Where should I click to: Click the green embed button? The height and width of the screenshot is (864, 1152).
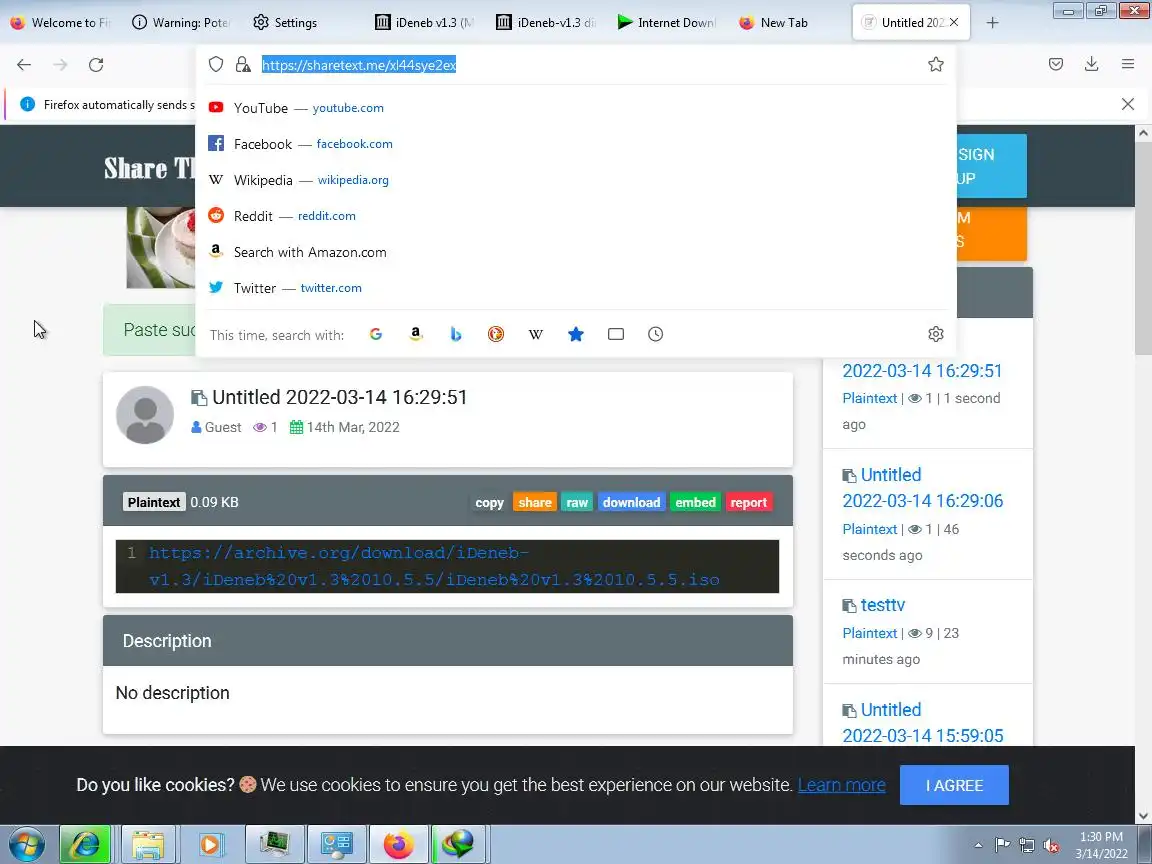[x=695, y=503]
